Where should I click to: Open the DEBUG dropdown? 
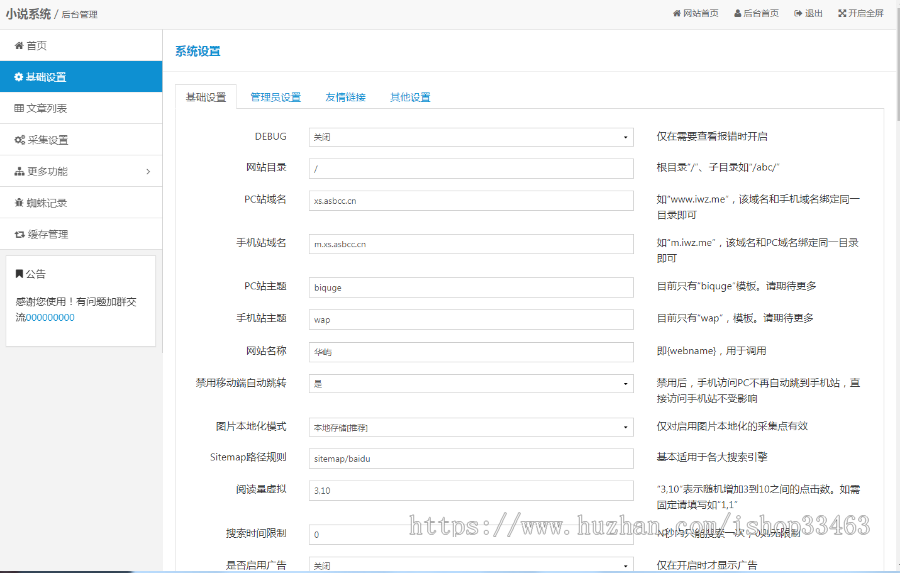tap(471, 137)
